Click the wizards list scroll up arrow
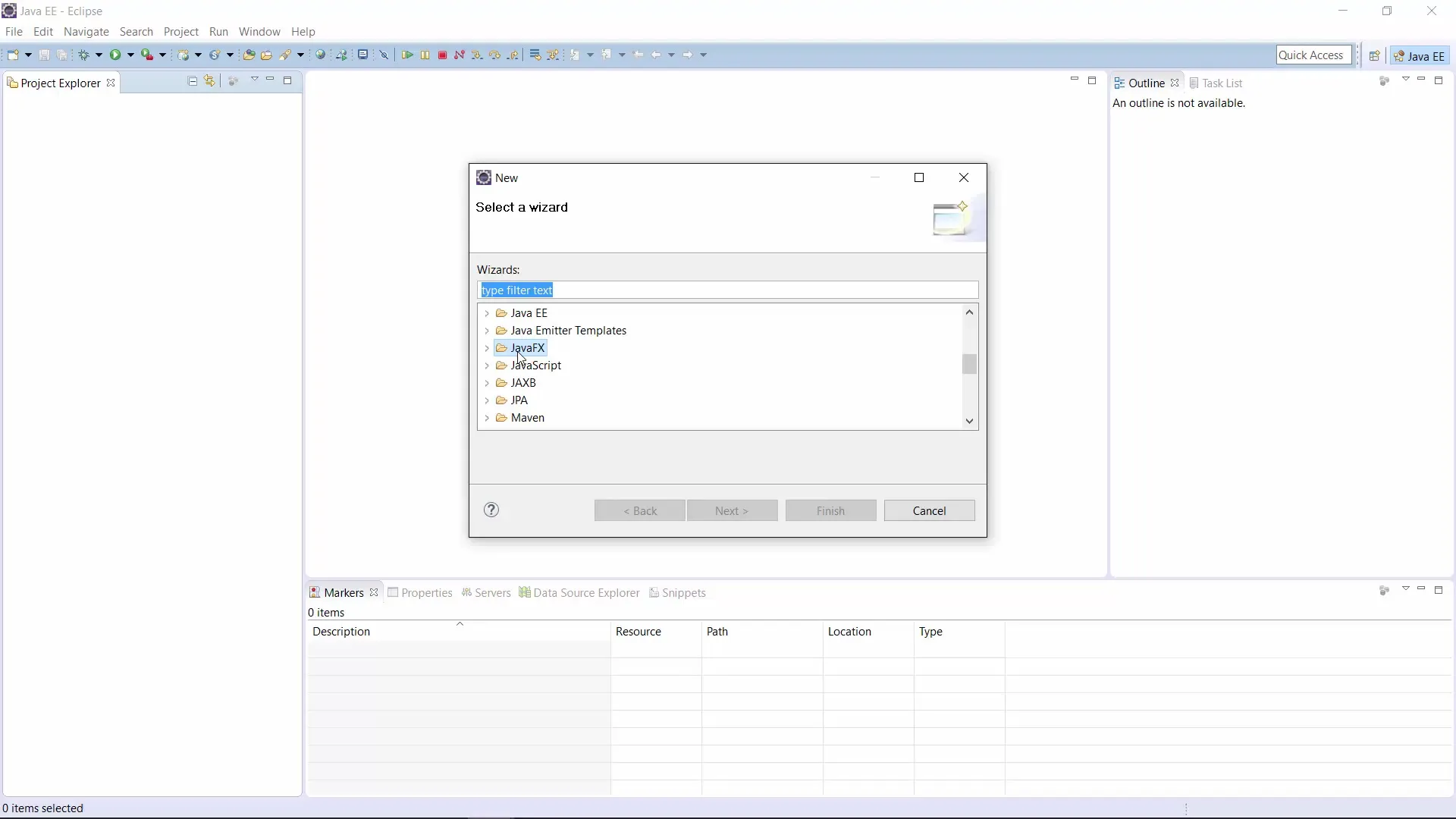Screen dimensions: 1456x819 (970, 312)
